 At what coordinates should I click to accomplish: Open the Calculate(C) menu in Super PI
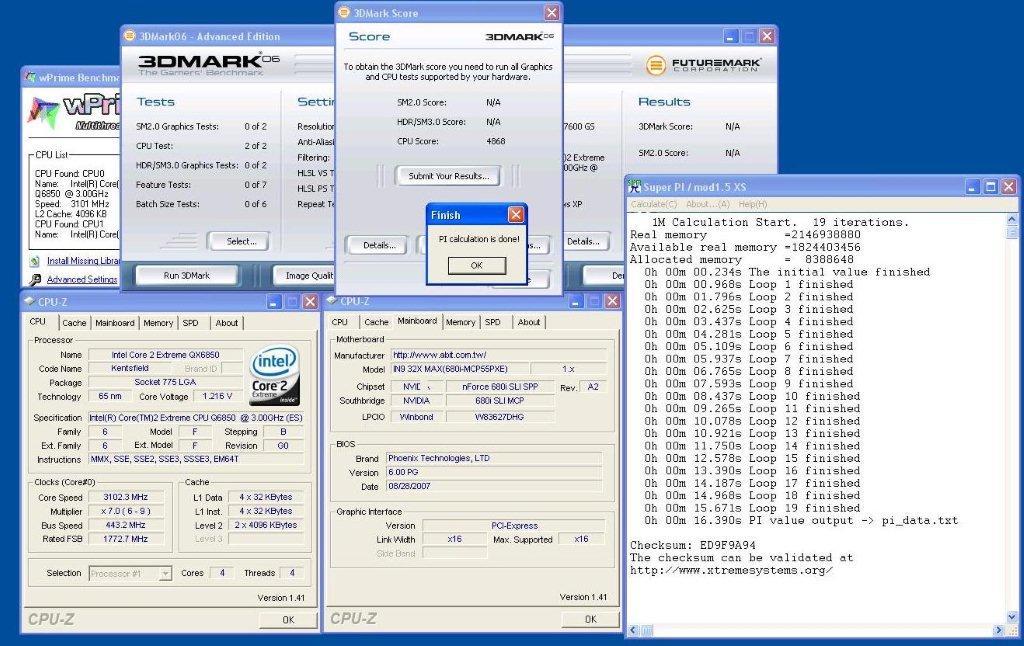click(653, 204)
